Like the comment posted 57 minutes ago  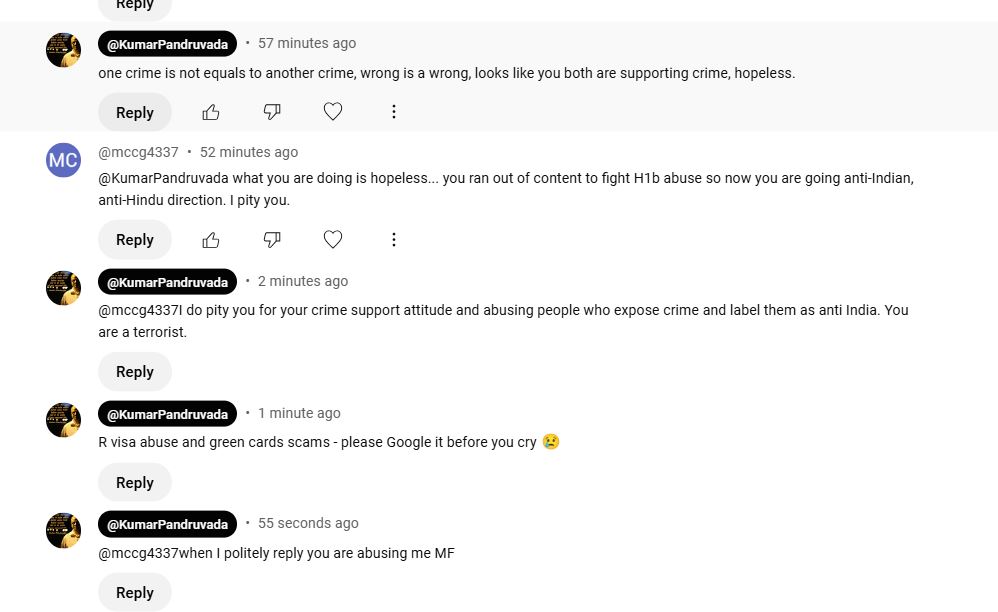click(x=211, y=112)
